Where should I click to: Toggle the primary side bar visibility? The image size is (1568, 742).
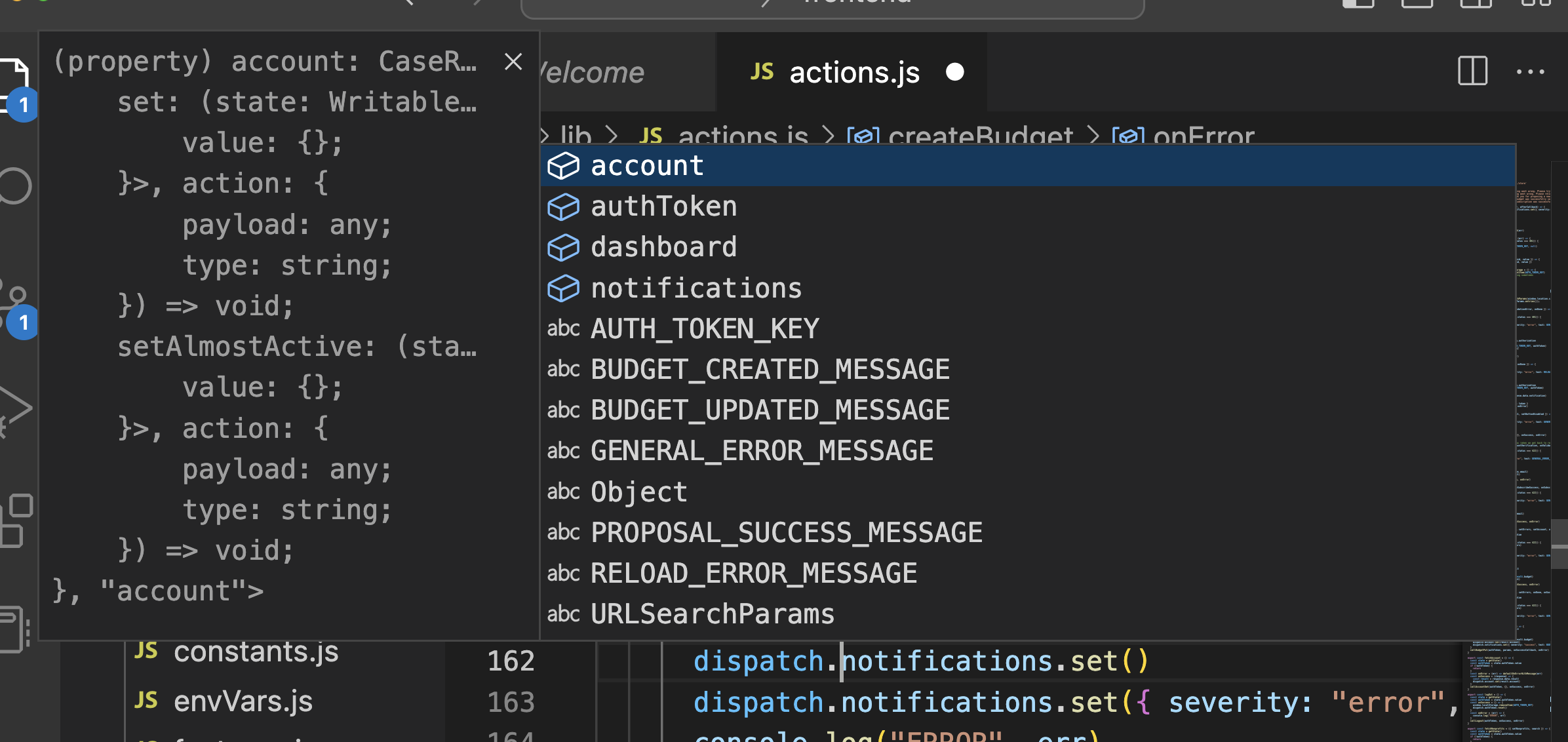tap(1358, 5)
